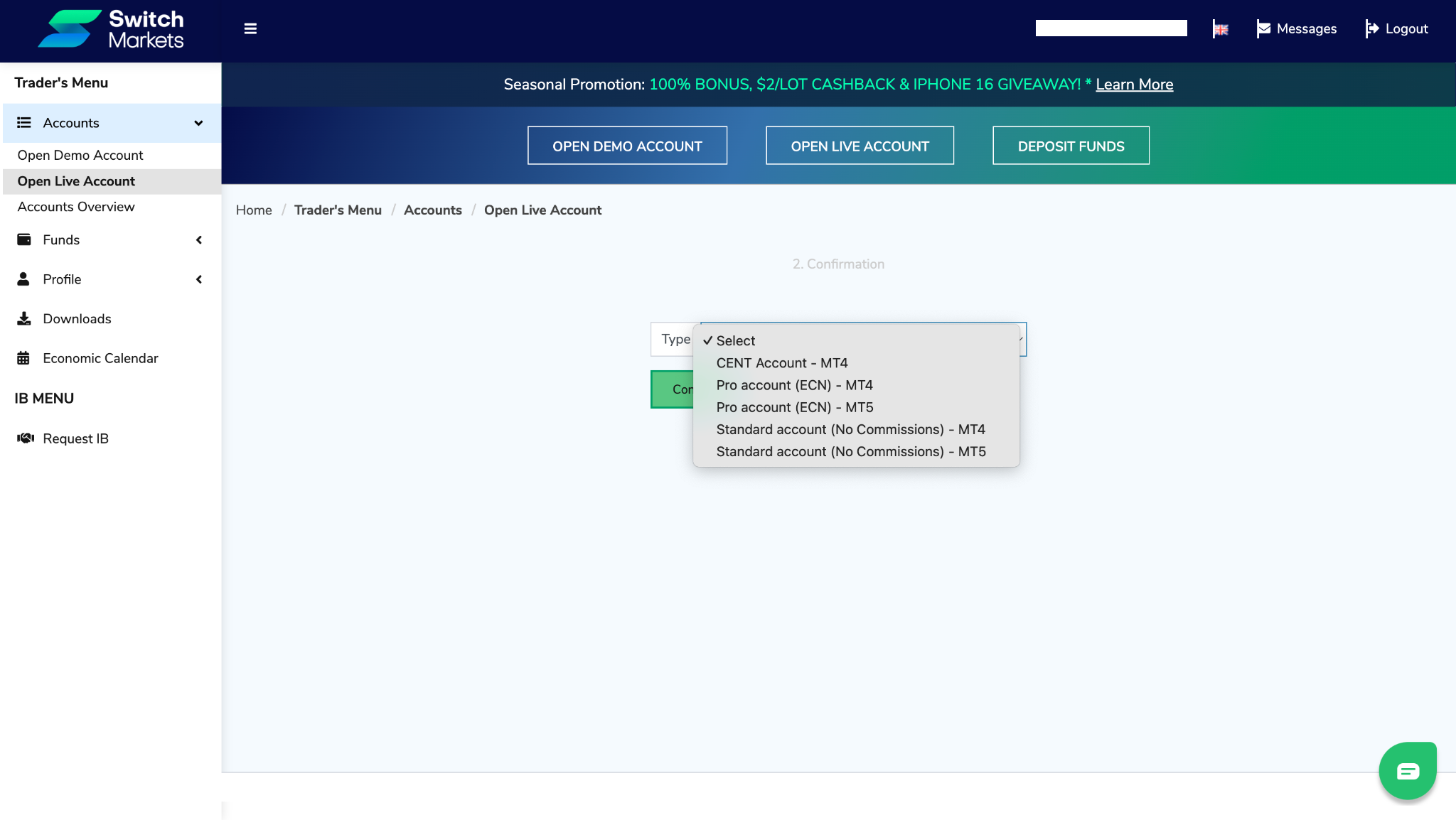Screen dimensions: 1456x820
Task: Click the Trader's Menu breadcrumb
Action: (x=338, y=210)
